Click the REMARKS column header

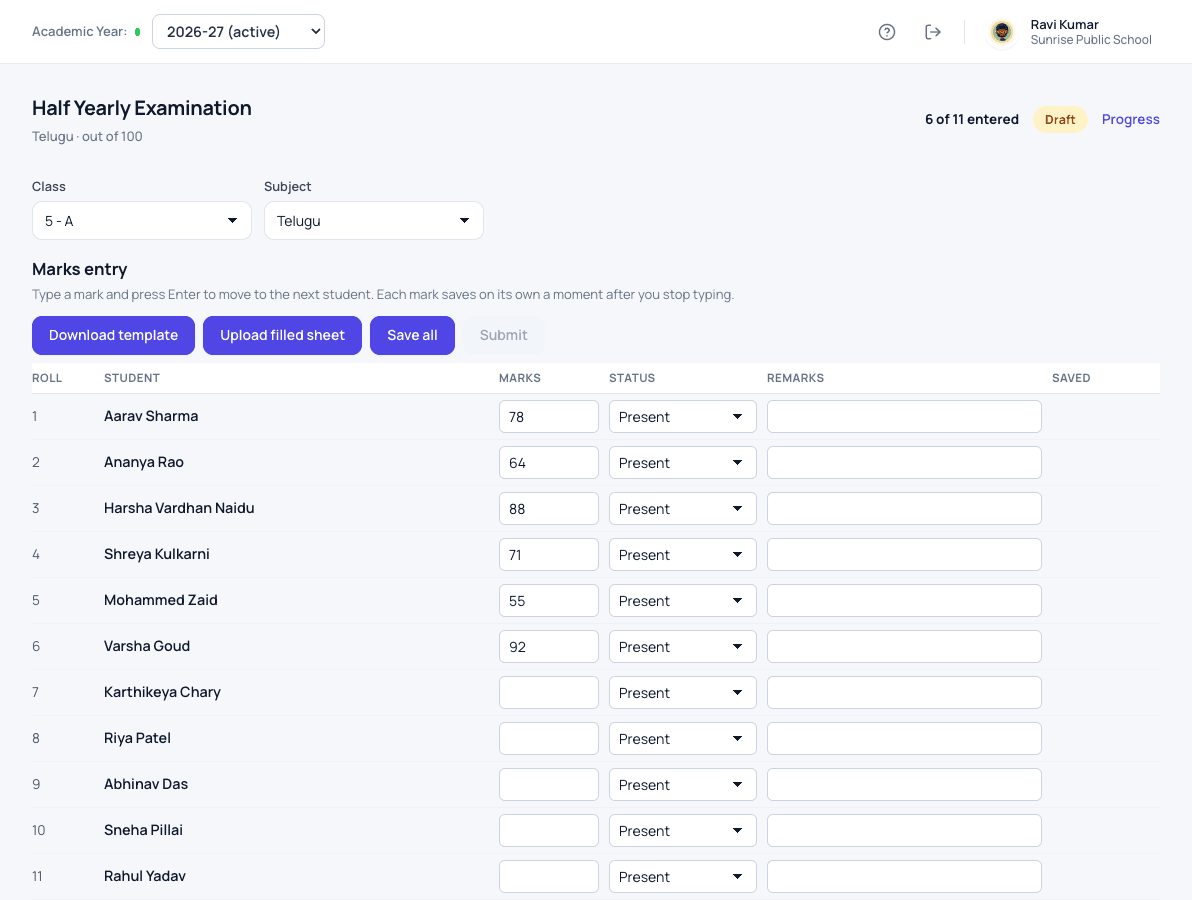[x=795, y=378]
